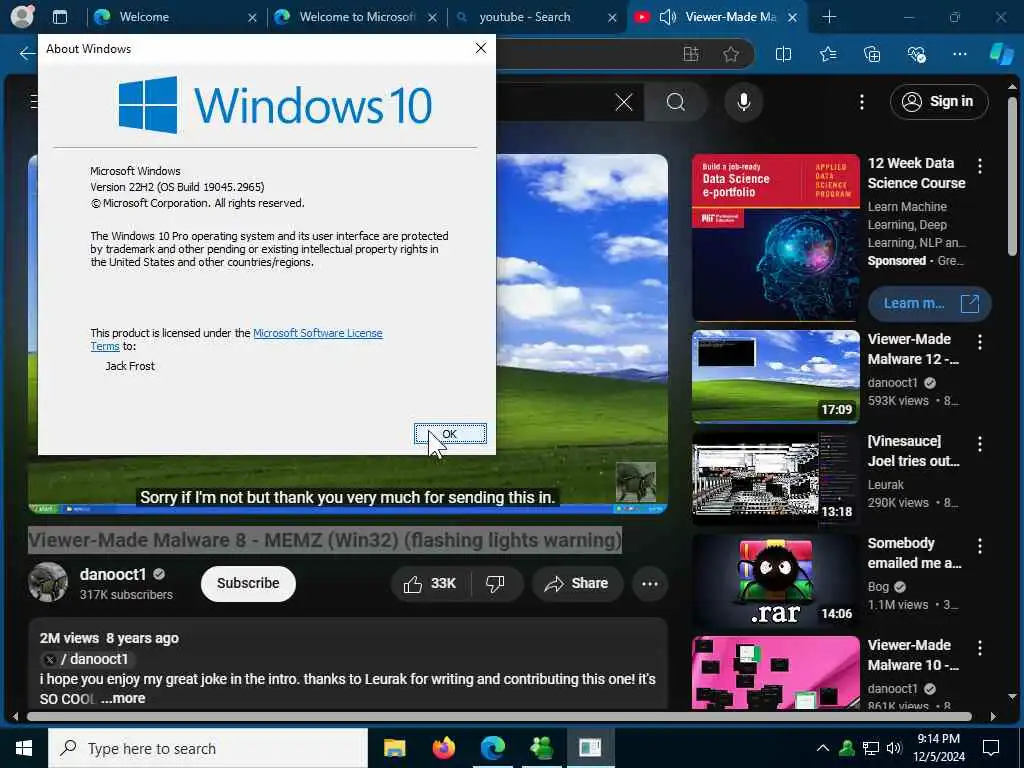The height and width of the screenshot is (768, 1024).
Task: Open Viewer-Made Malware 12 video thumbnail
Action: point(776,377)
